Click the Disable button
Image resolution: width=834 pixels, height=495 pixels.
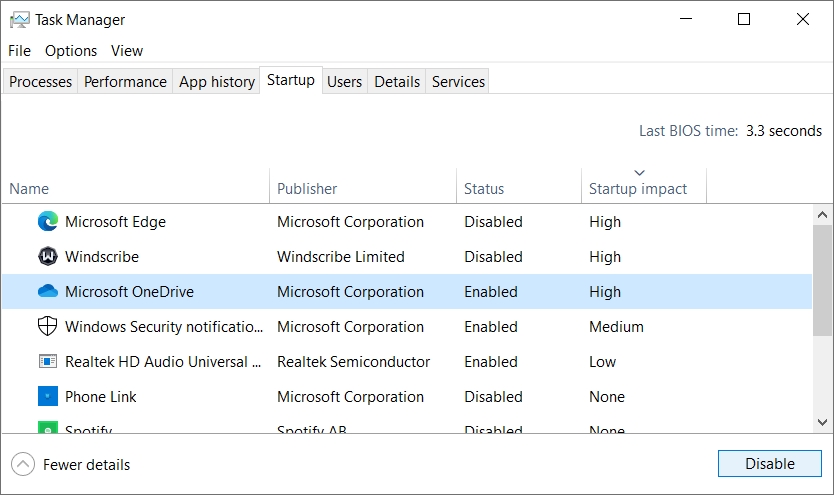coord(770,464)
